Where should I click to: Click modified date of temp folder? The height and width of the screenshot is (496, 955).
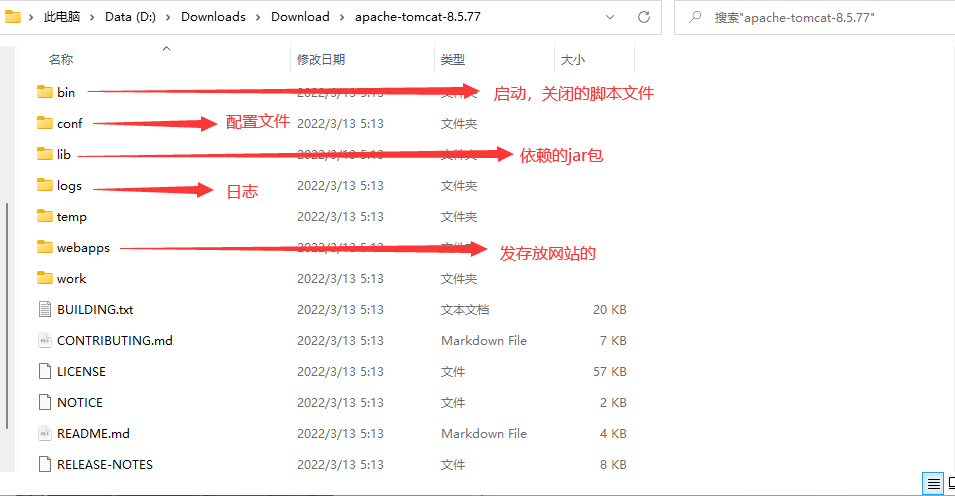pyautogui.click(x=340, y=217)
